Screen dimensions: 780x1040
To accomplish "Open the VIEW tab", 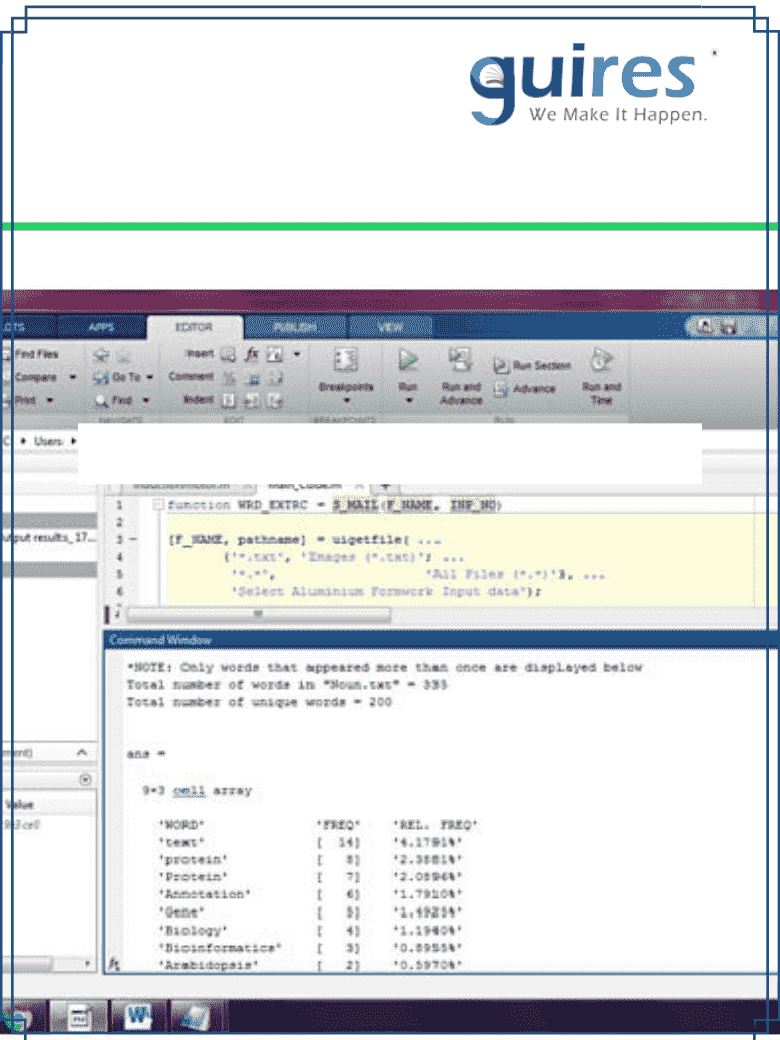I will (x=391, y=327).
